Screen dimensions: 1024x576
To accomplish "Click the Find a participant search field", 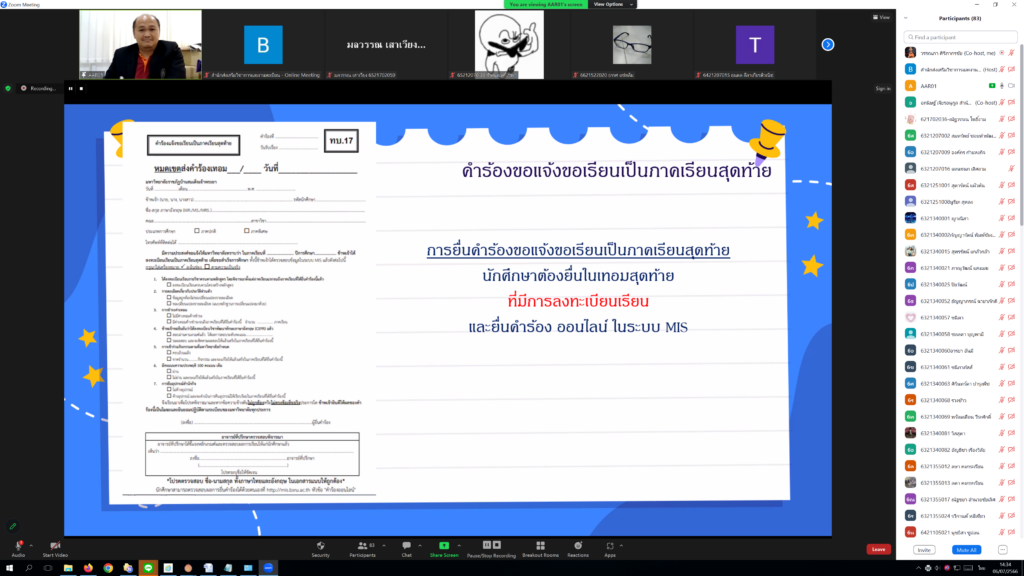I will 960,37.
